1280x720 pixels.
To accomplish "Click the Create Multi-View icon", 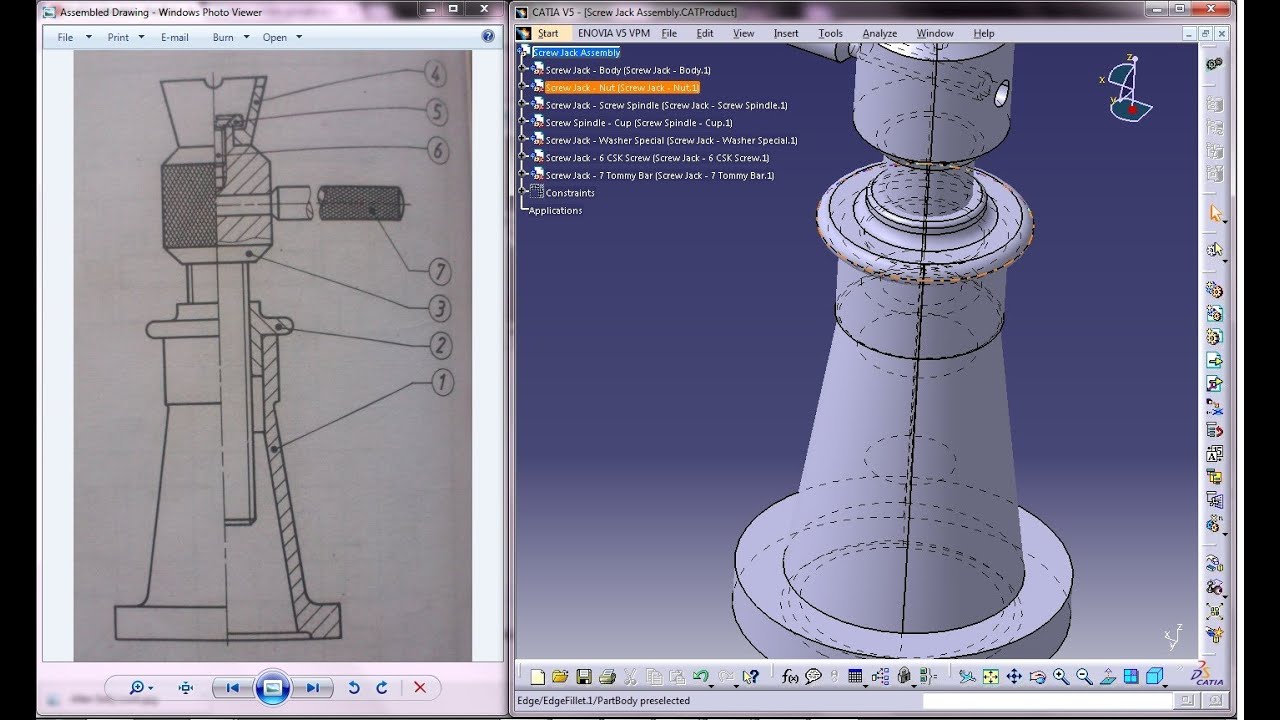I will tap(1131, 676).
